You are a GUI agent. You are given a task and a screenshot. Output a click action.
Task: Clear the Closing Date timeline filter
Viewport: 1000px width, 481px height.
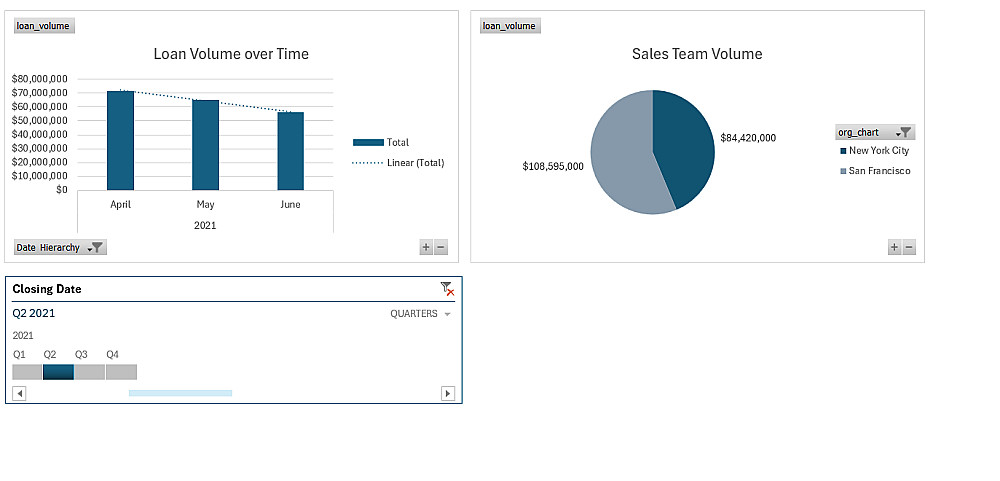(x=447, y=289)
